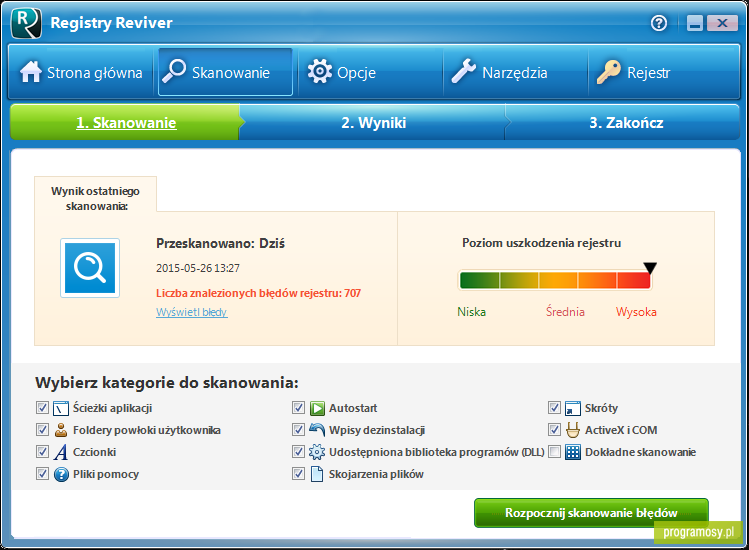This screenshot has height=550, width=749.
Task: Click the Skróty shortcut icon
Action: point(573,409)
